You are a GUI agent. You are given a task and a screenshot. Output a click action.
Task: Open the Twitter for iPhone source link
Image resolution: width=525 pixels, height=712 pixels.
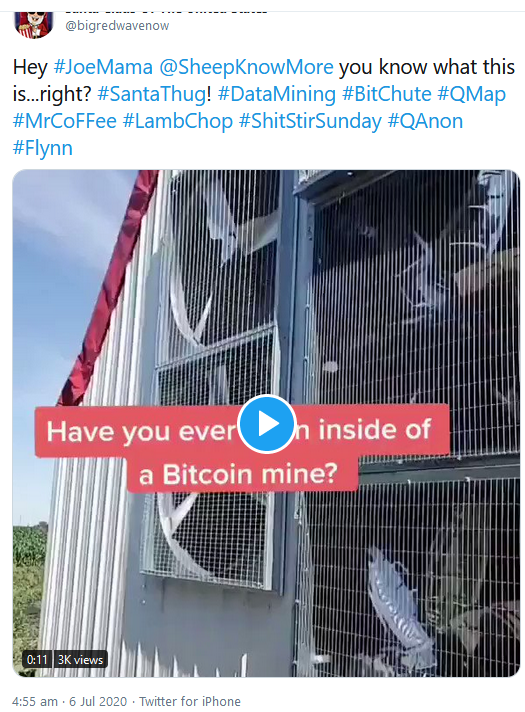[190, 701]
